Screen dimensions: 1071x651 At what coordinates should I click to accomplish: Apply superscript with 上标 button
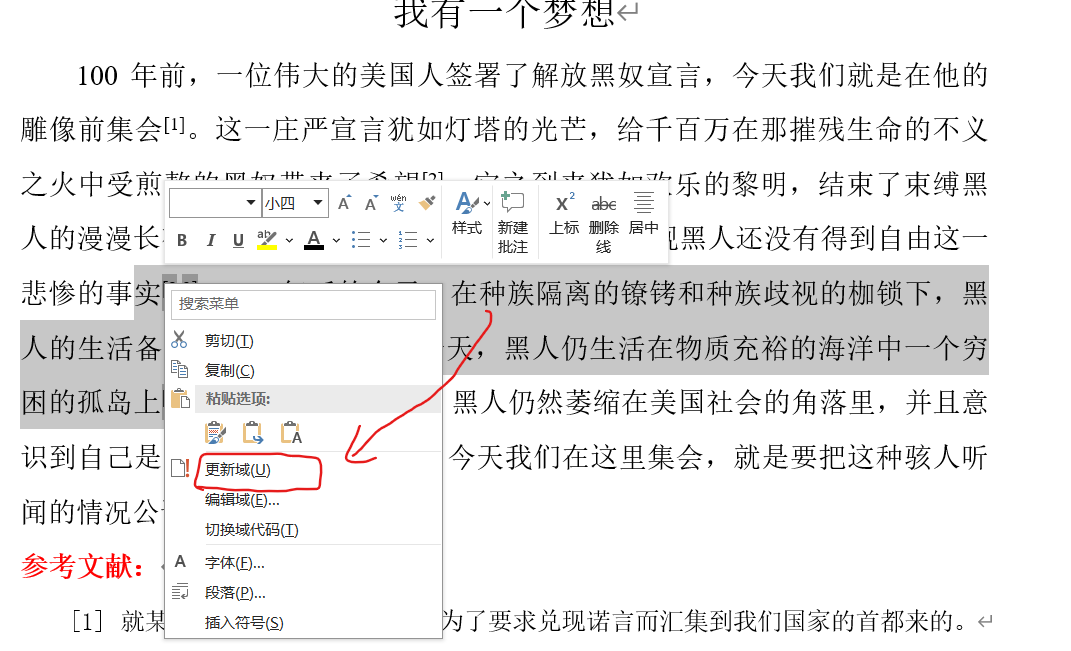pyautogui.click(x=564, y=214)
